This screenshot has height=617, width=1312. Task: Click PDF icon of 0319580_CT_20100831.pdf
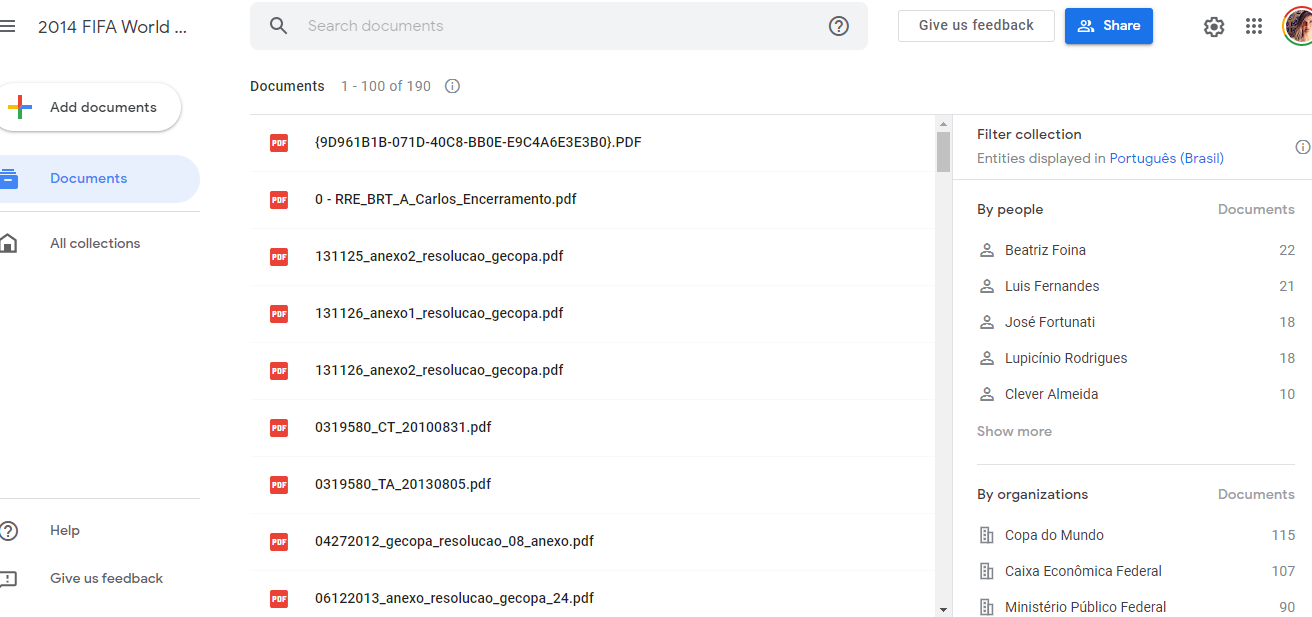[x=279, y=428]
